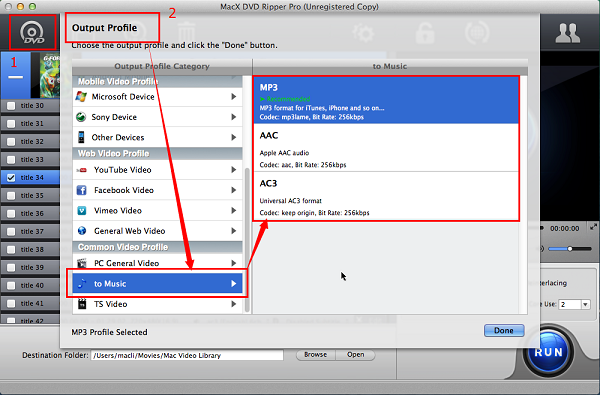This screenshot has height=395, width=600.
Task: Select the MP3 output profile
Action: pyautogui.click(x=386, y=100)
